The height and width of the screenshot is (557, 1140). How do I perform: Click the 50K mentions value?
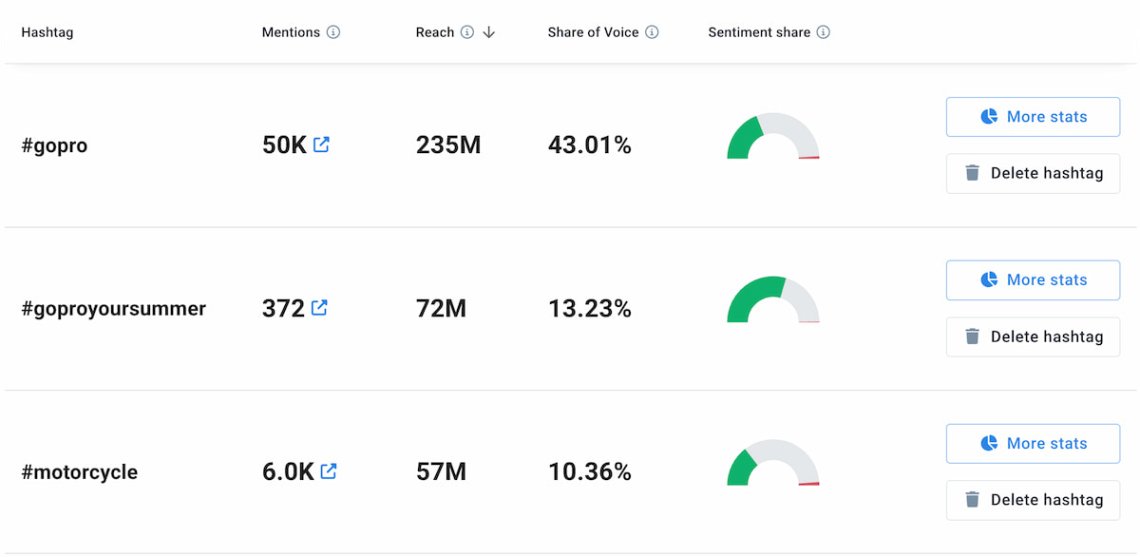(285, 145)
